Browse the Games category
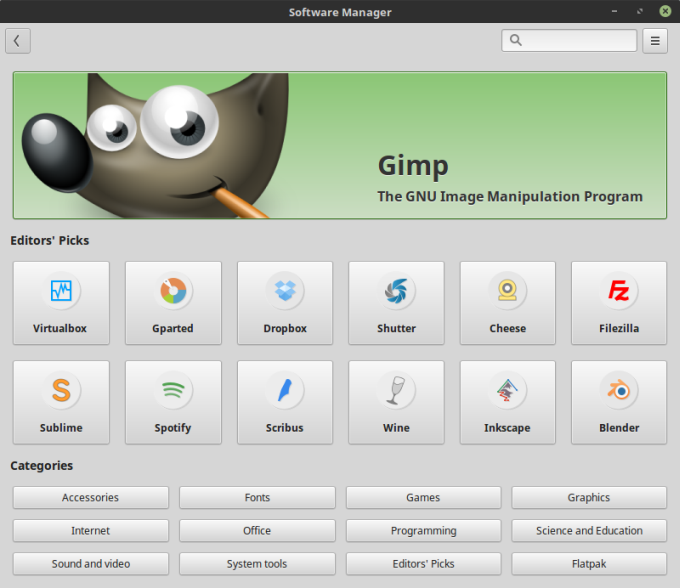Image resolution: width=680 pixels, height=588 pixels. point(423,497)
